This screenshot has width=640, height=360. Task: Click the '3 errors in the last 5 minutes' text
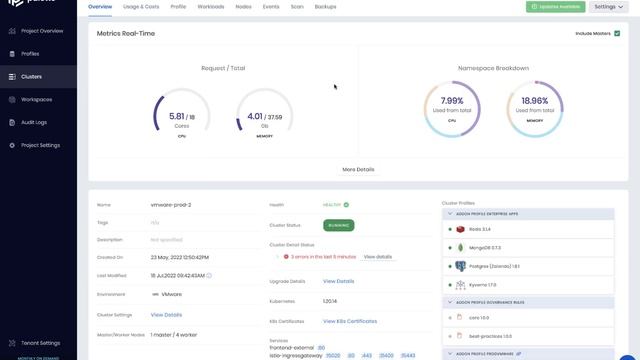(x=323, y=257)
